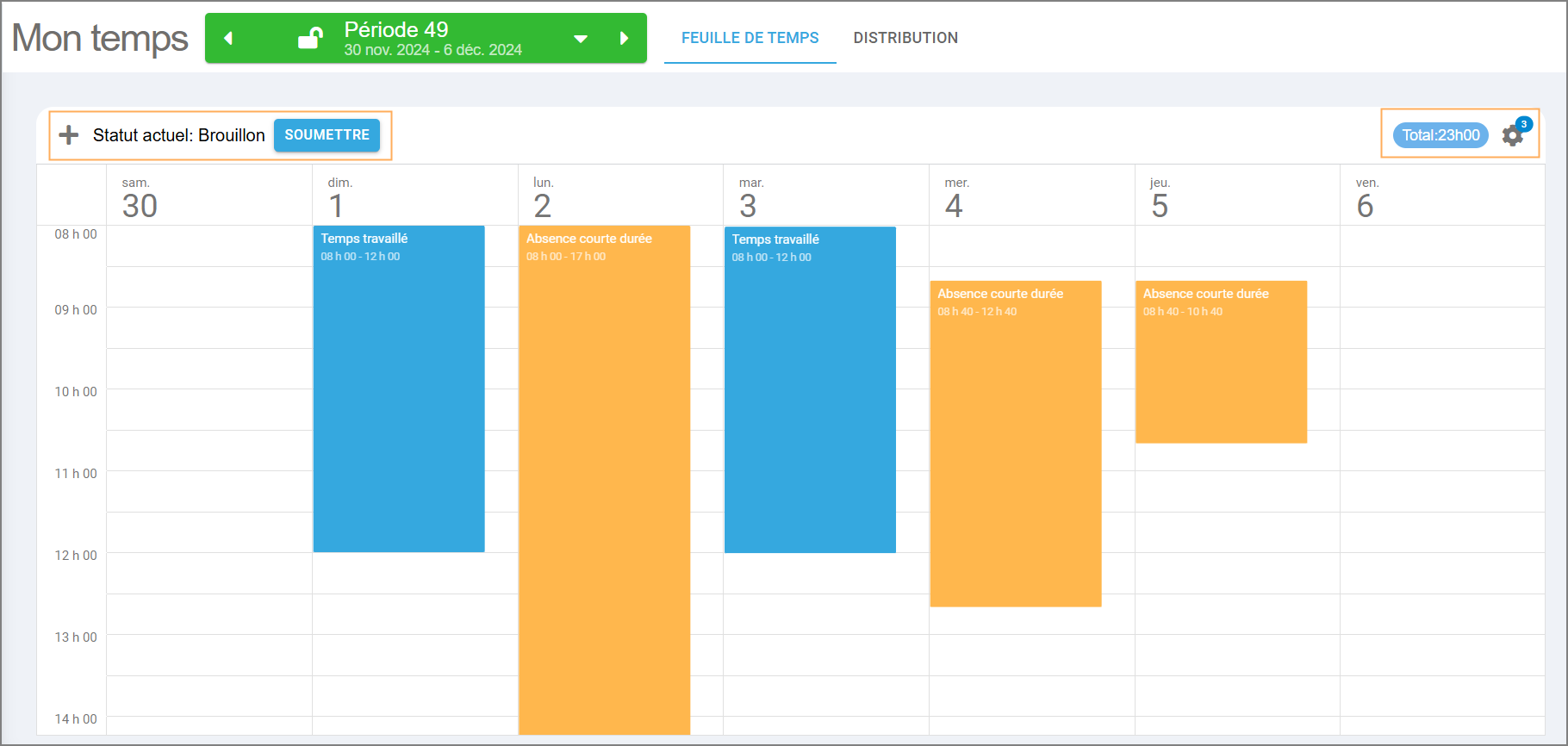Select Tuesday's Temps travaillé entry

click(x=810, y=388)
